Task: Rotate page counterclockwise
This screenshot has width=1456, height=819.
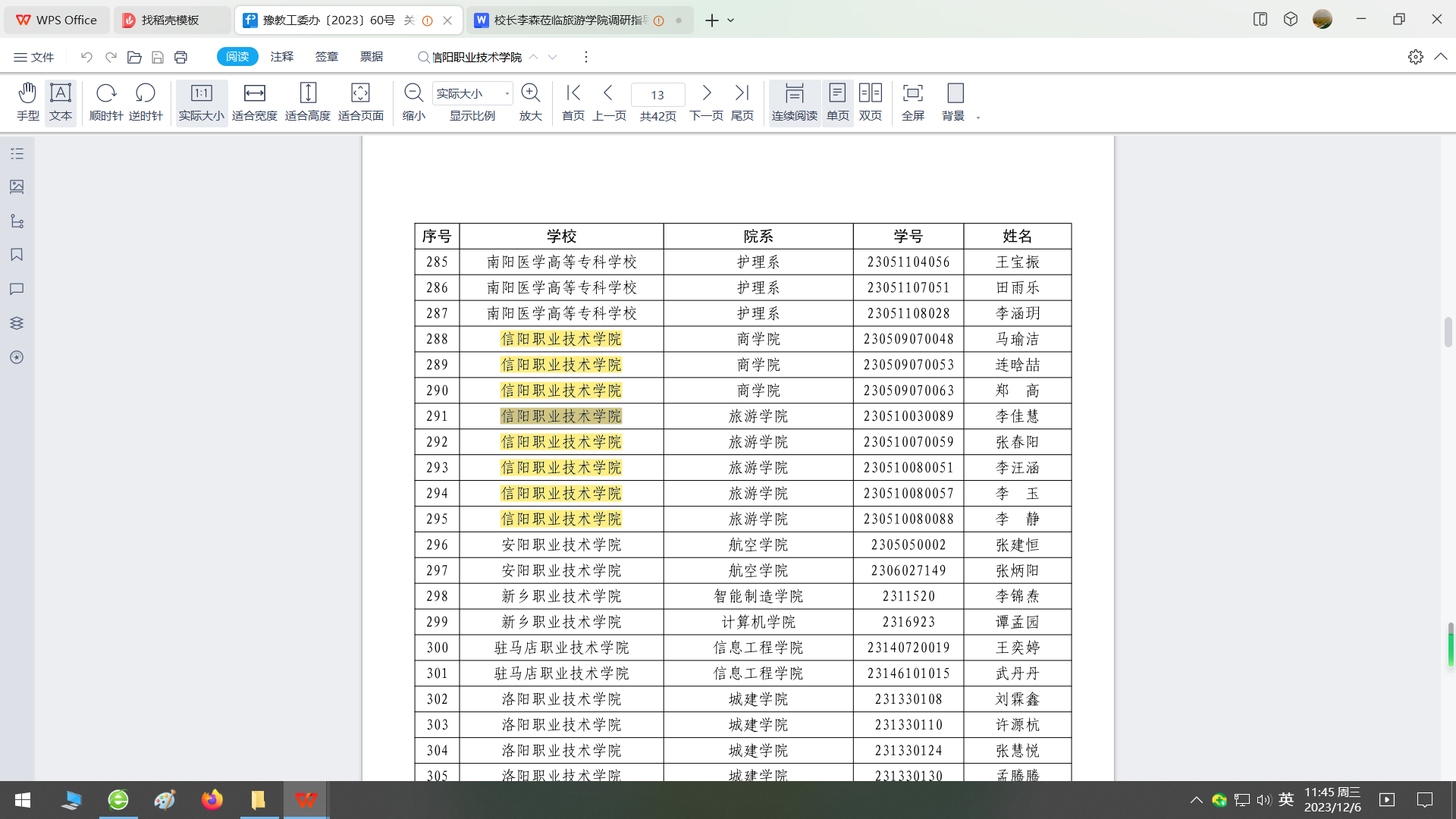Action: click(x=145, y=102)
